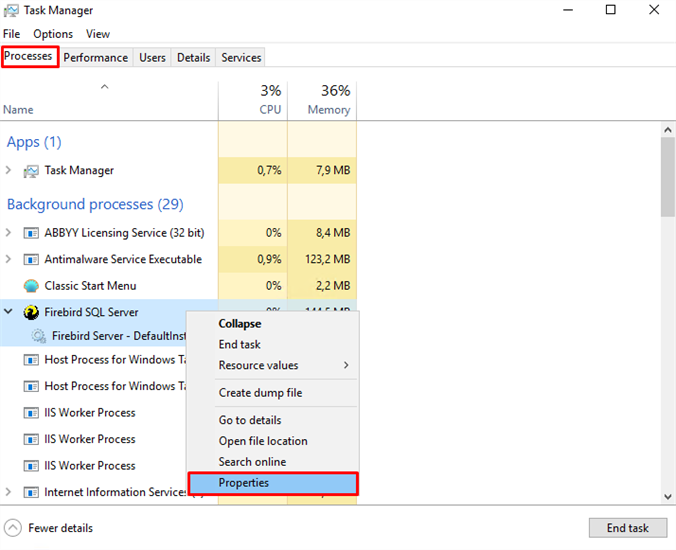Viewport: 676px width, 550px height.
Task: Select the ABBYY Licensing Service (32 bit) name
Action: point(124,233)
